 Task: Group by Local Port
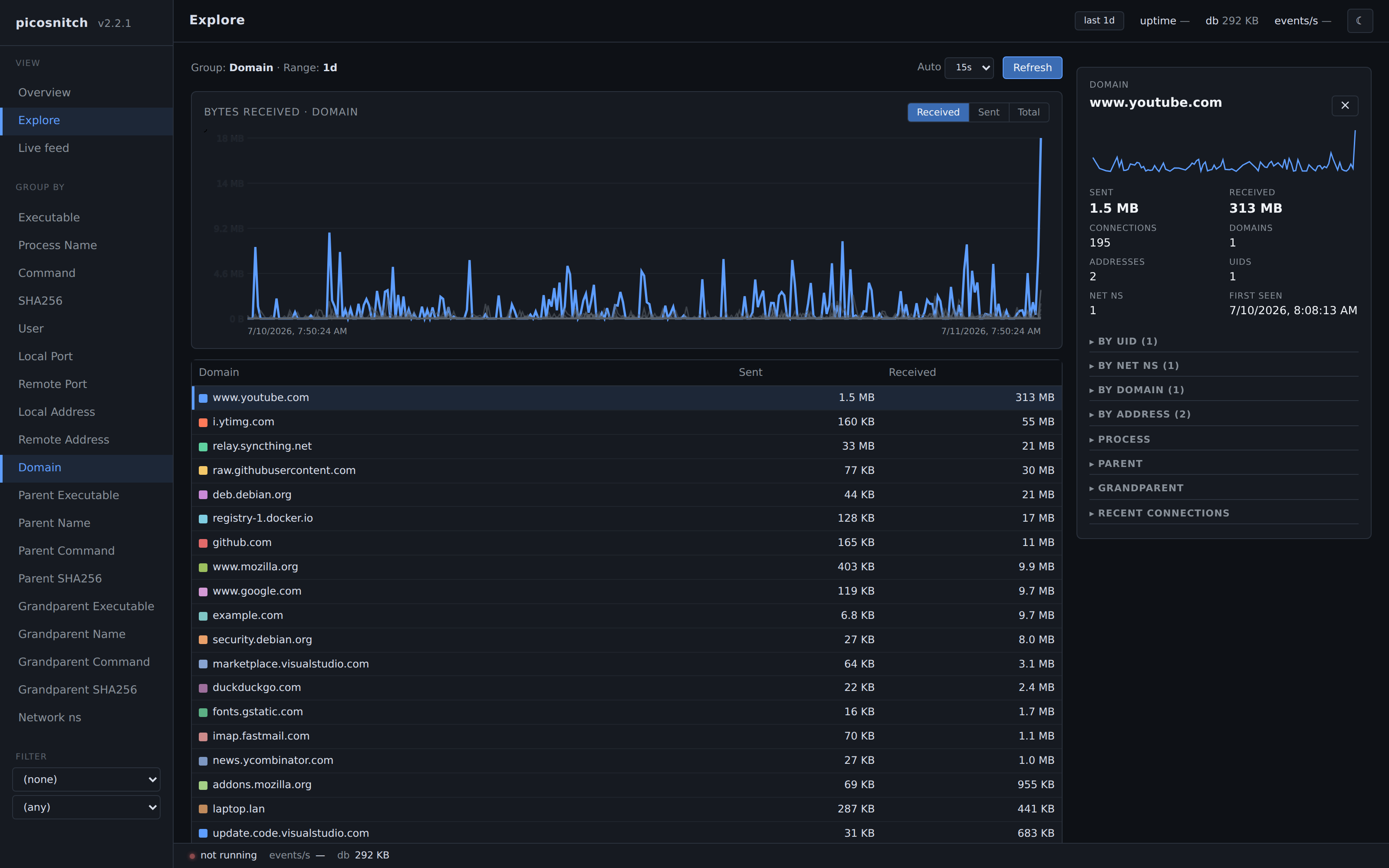click(87, 356)
